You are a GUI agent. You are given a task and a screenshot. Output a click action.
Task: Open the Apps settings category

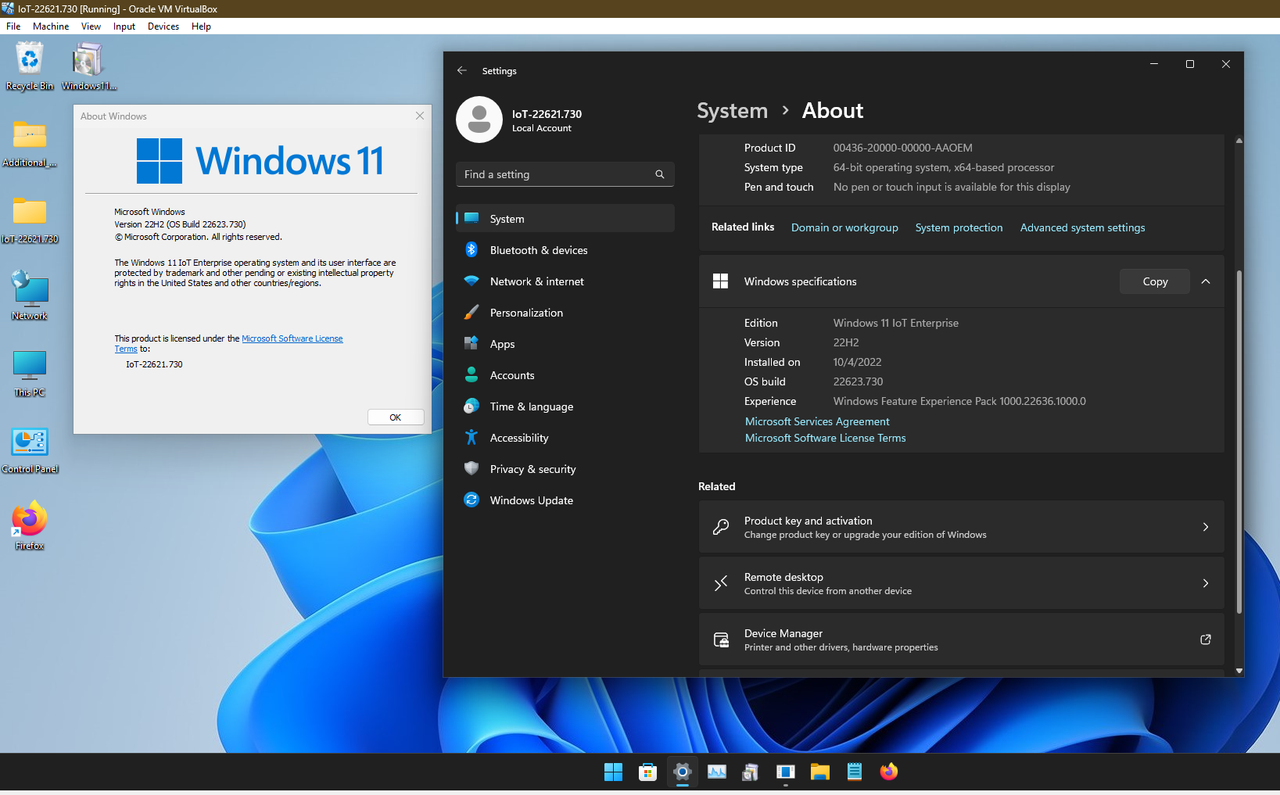tap(565, 344)
